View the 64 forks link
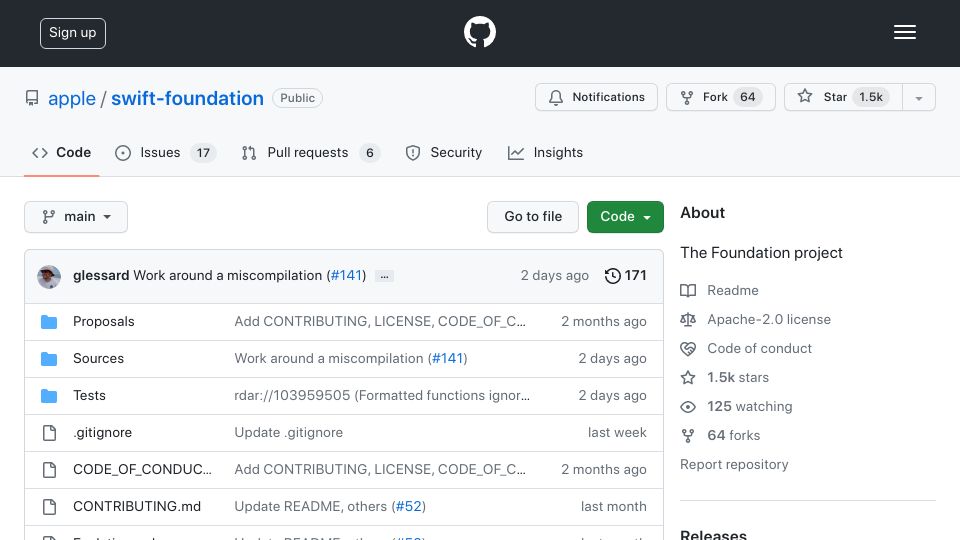This screenshot has width=960, height=540. (733, 435)
